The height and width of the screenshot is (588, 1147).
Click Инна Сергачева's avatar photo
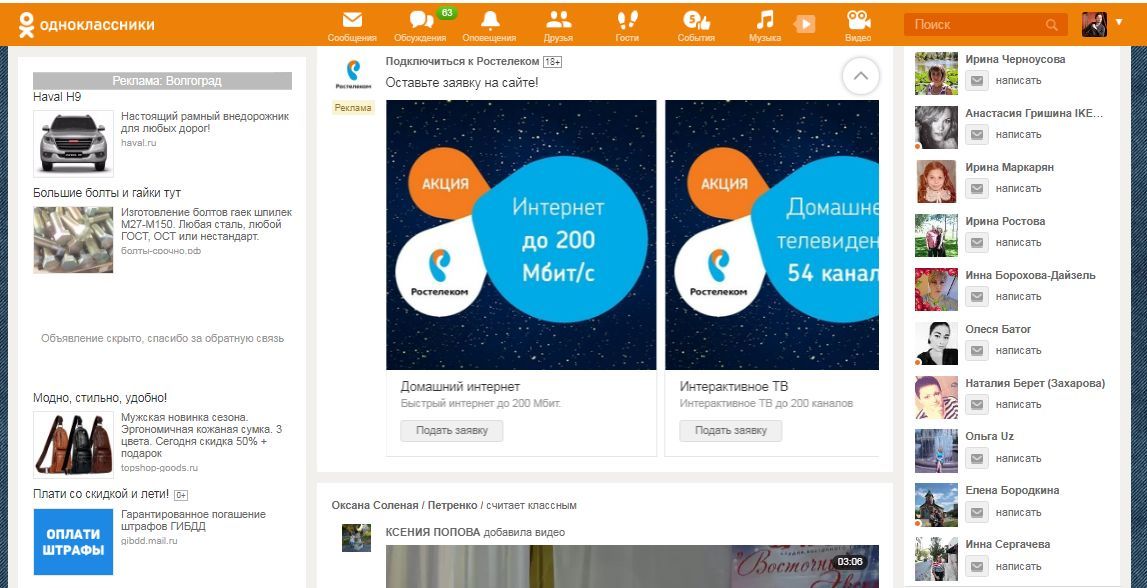point(936,559)
